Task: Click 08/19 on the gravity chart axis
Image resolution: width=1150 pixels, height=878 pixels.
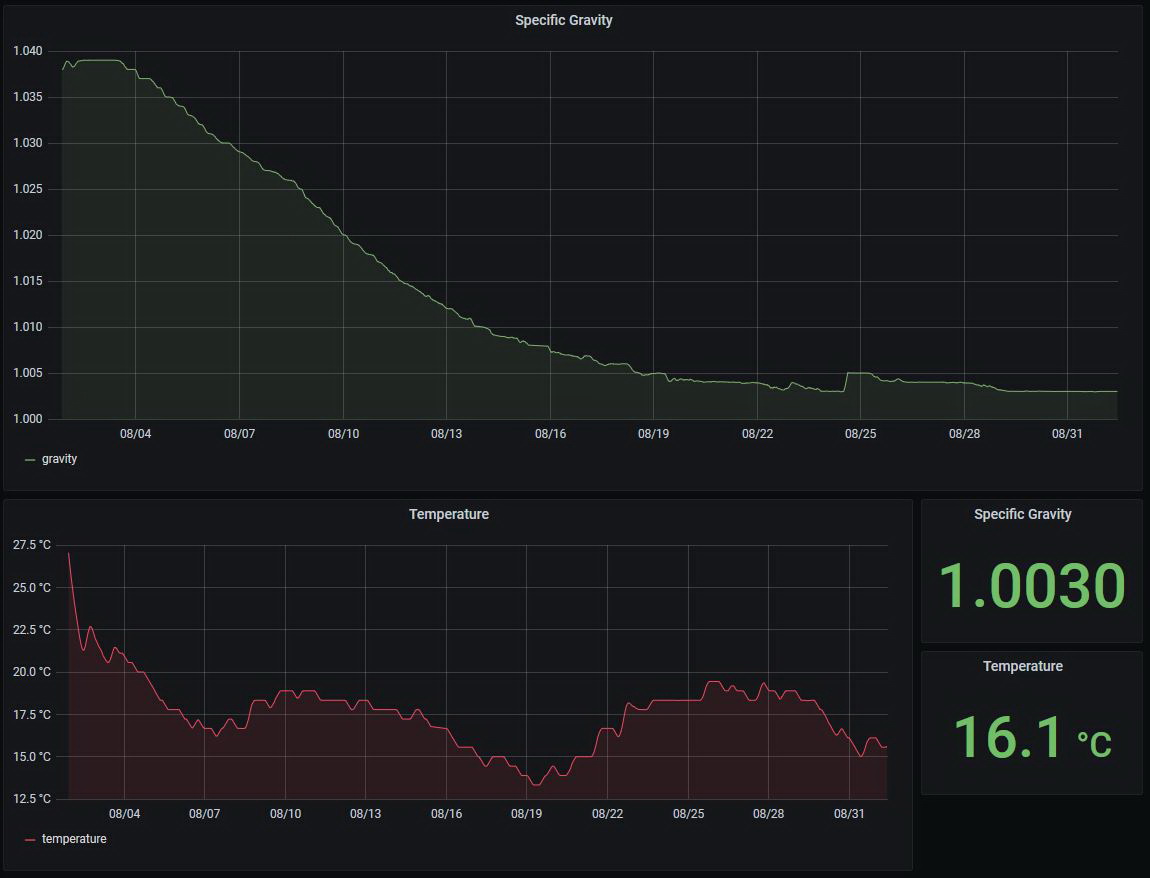Action: (653, 433)
